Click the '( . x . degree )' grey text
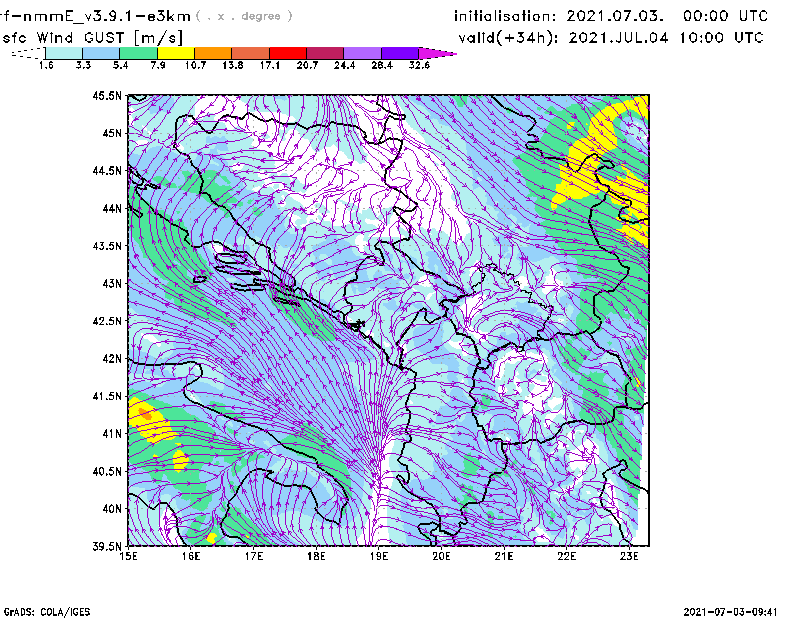The image size is (800, 618). point(244,16)
